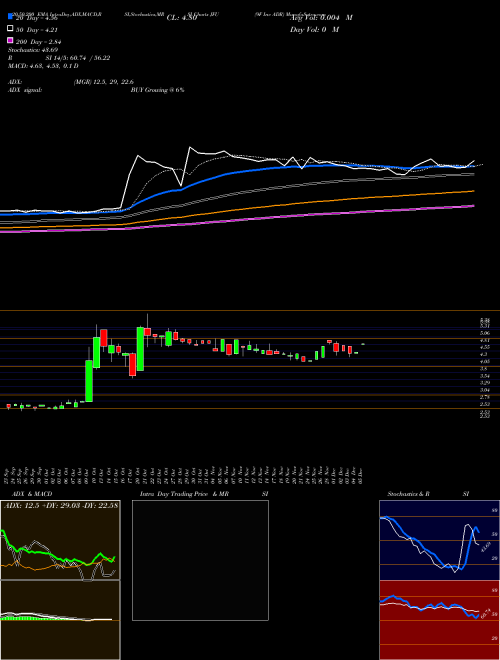Click the 'ADX signal:' label
The image size is (500, 660).
point(25,90)
